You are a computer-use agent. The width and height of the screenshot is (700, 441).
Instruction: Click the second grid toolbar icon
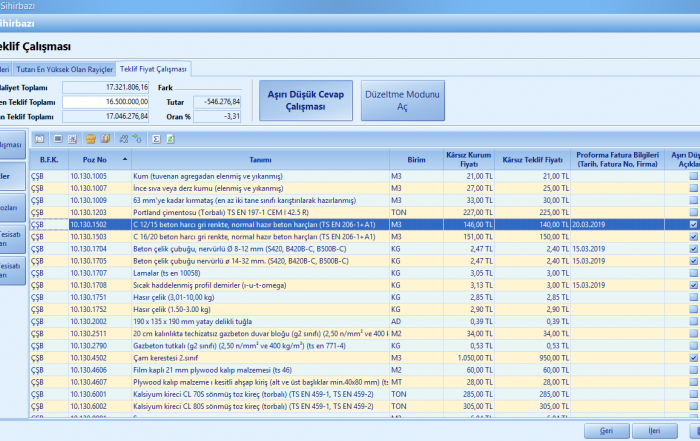(58, 138)
